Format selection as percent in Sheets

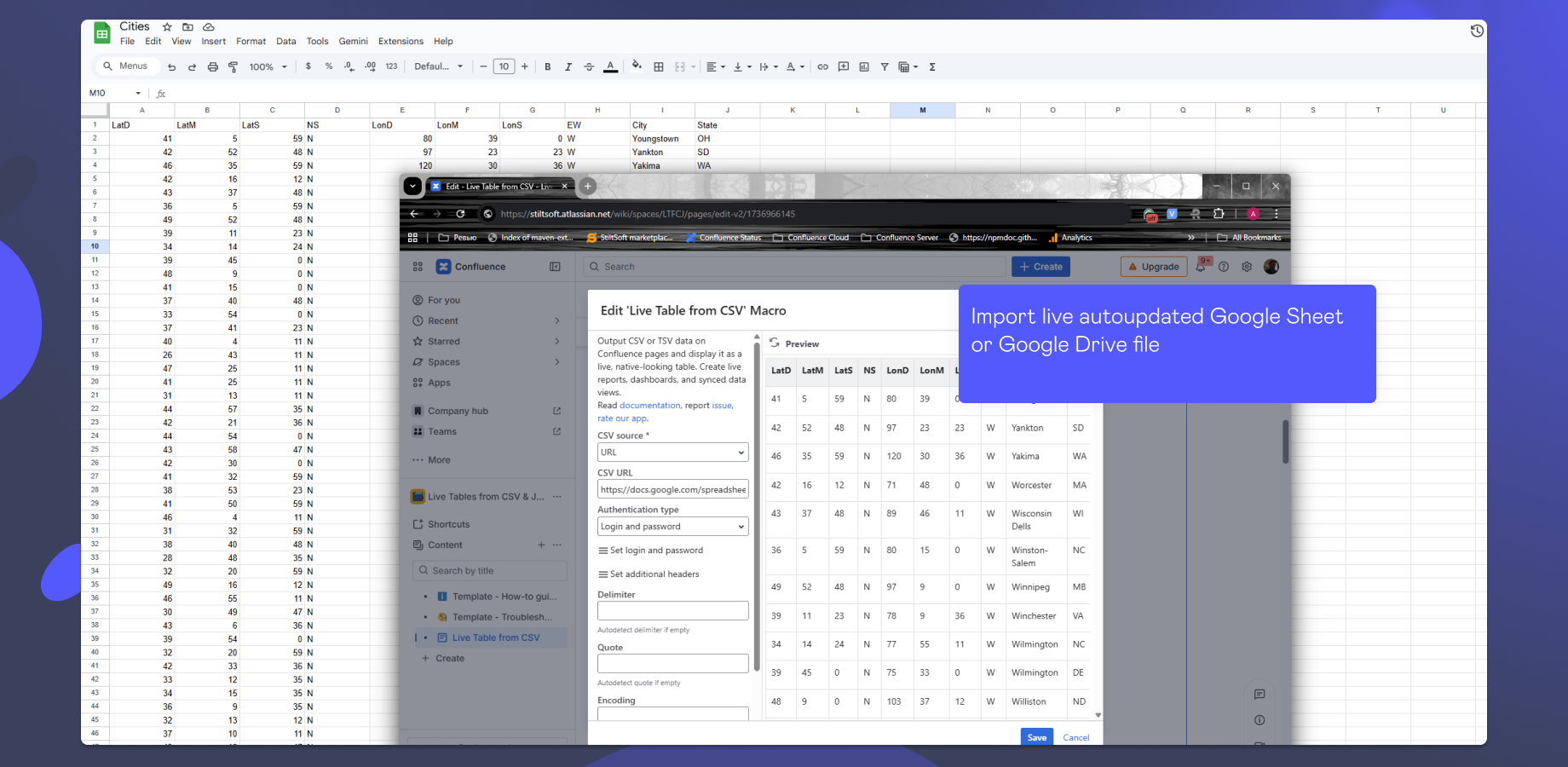coord(329,66)
